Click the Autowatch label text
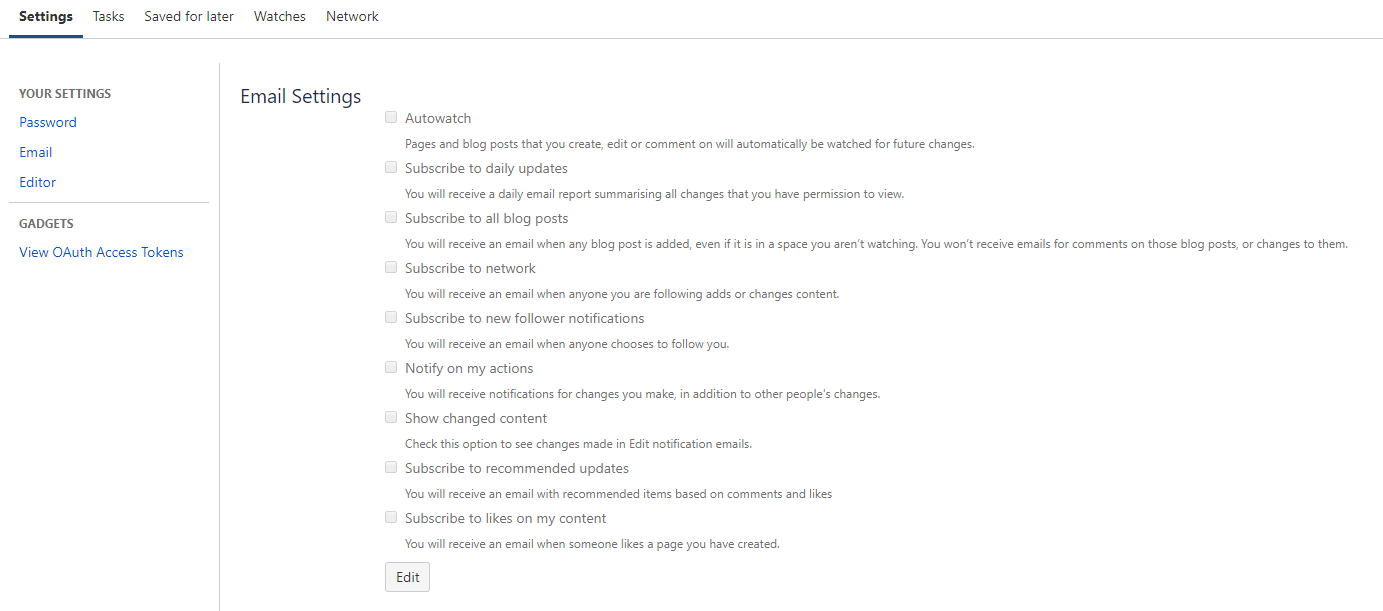Screen dimensions: 1383x611 tap(438, 118)
